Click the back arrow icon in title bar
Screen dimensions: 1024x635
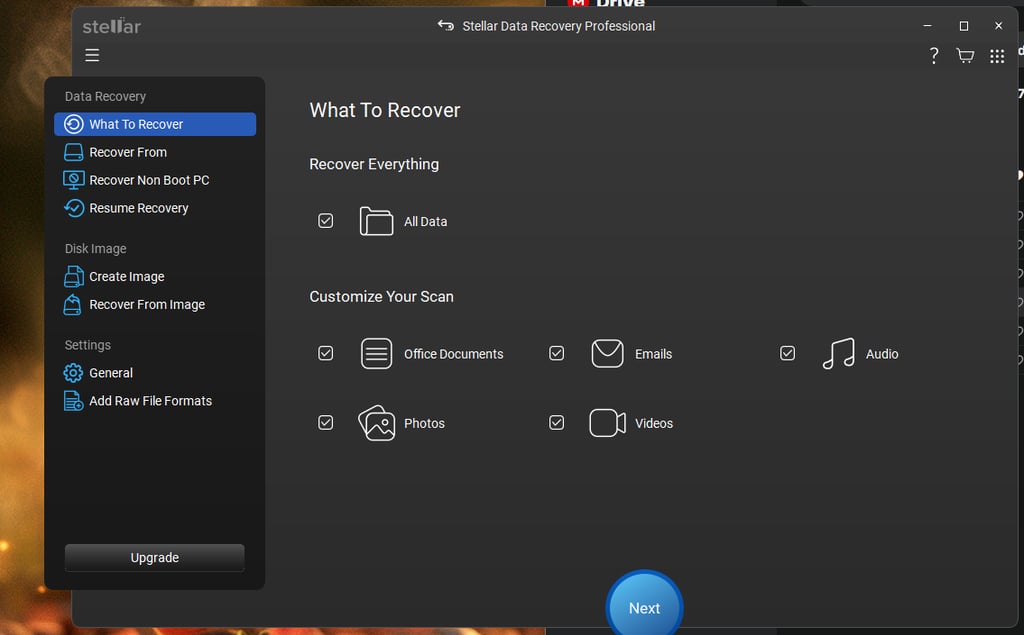(x=445, y=25)
